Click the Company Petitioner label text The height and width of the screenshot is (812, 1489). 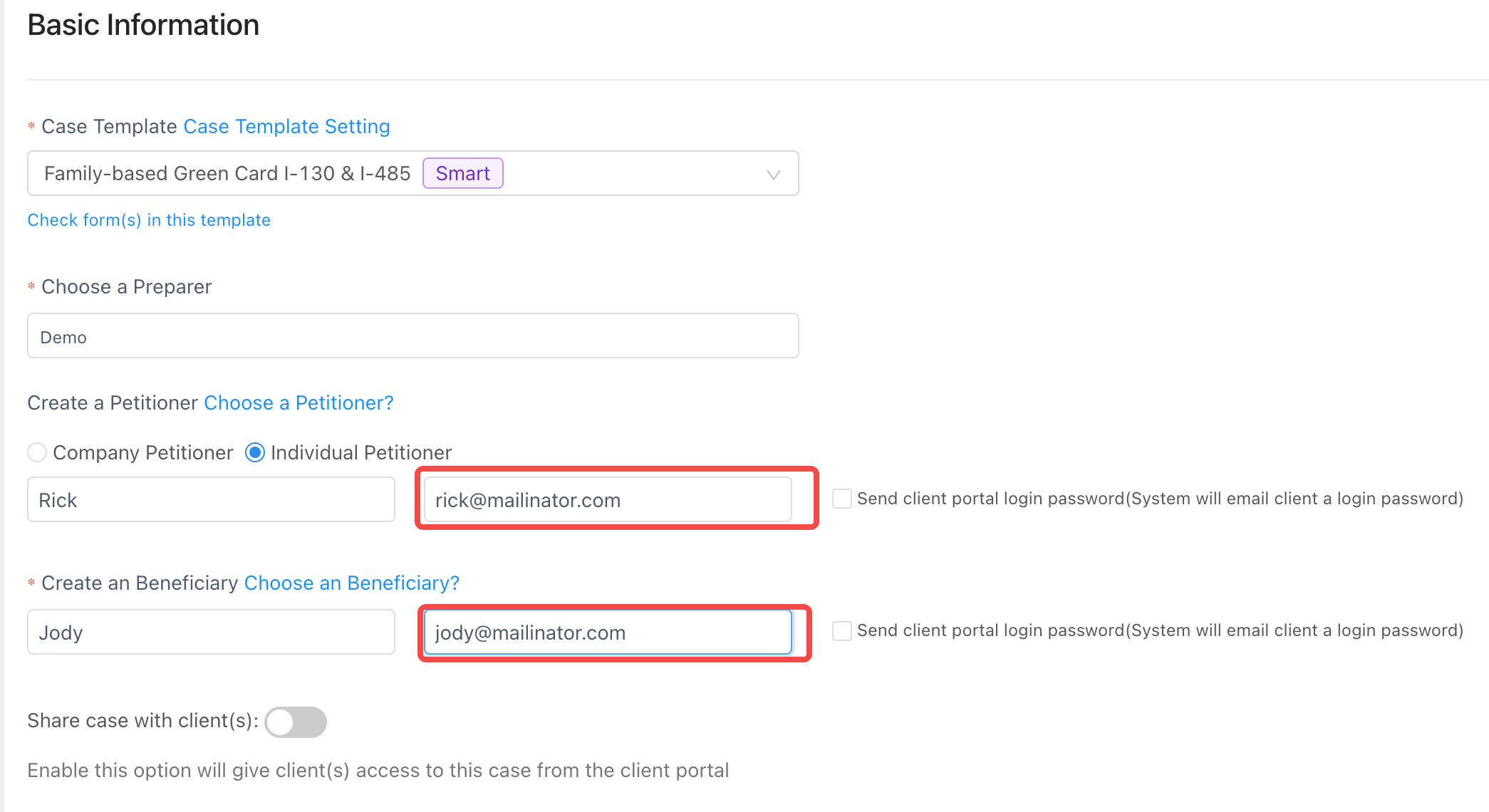coord(143,452)
